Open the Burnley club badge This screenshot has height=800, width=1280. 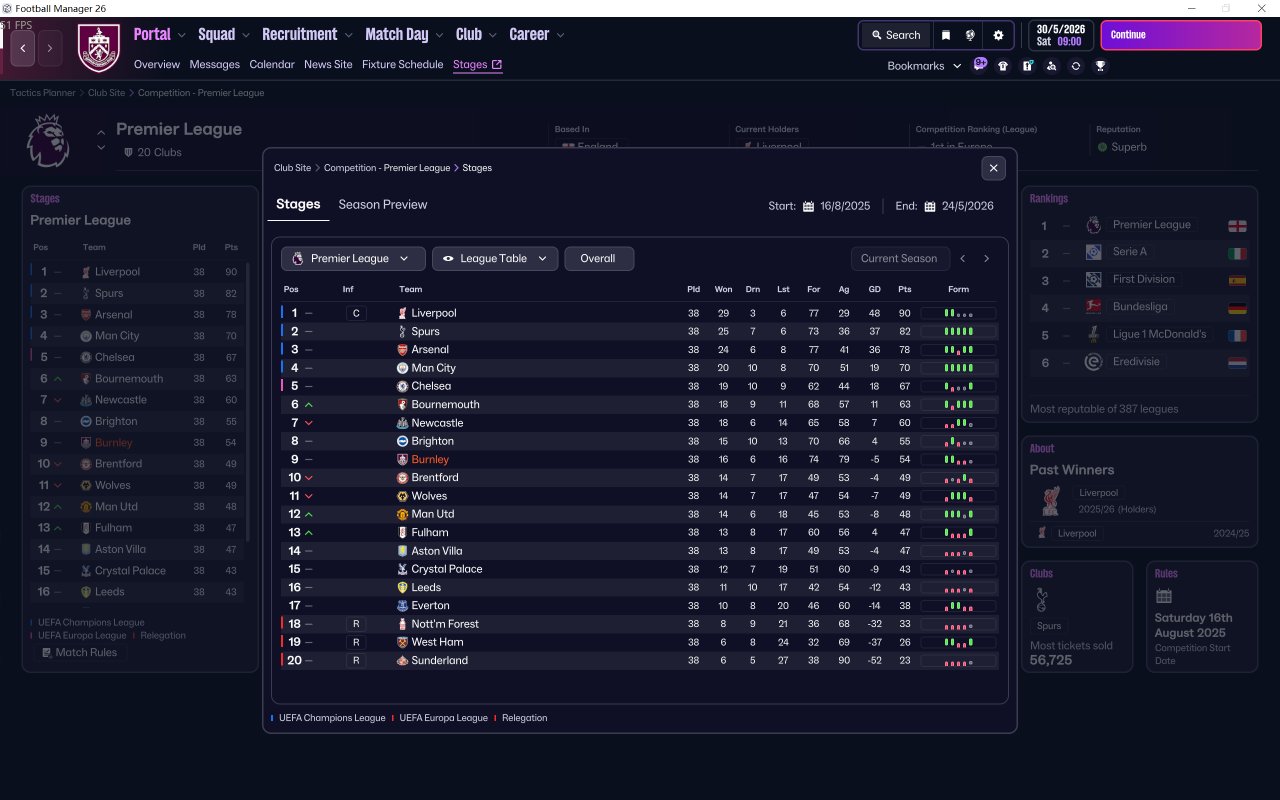[x=98, y=48]
